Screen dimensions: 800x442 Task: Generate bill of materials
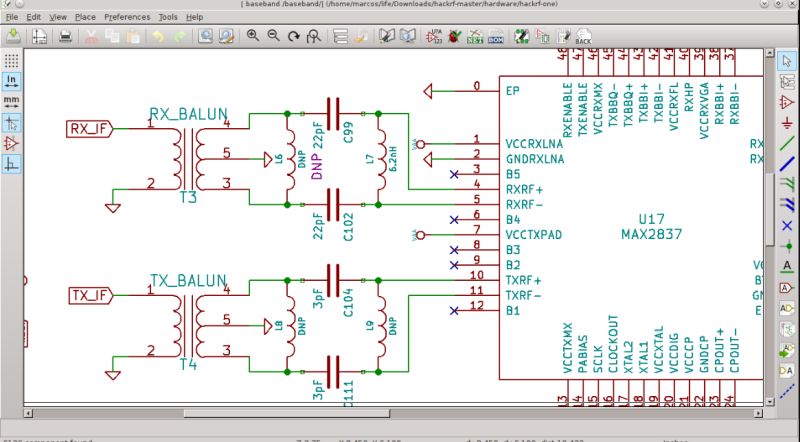click(x=495, y=36)
